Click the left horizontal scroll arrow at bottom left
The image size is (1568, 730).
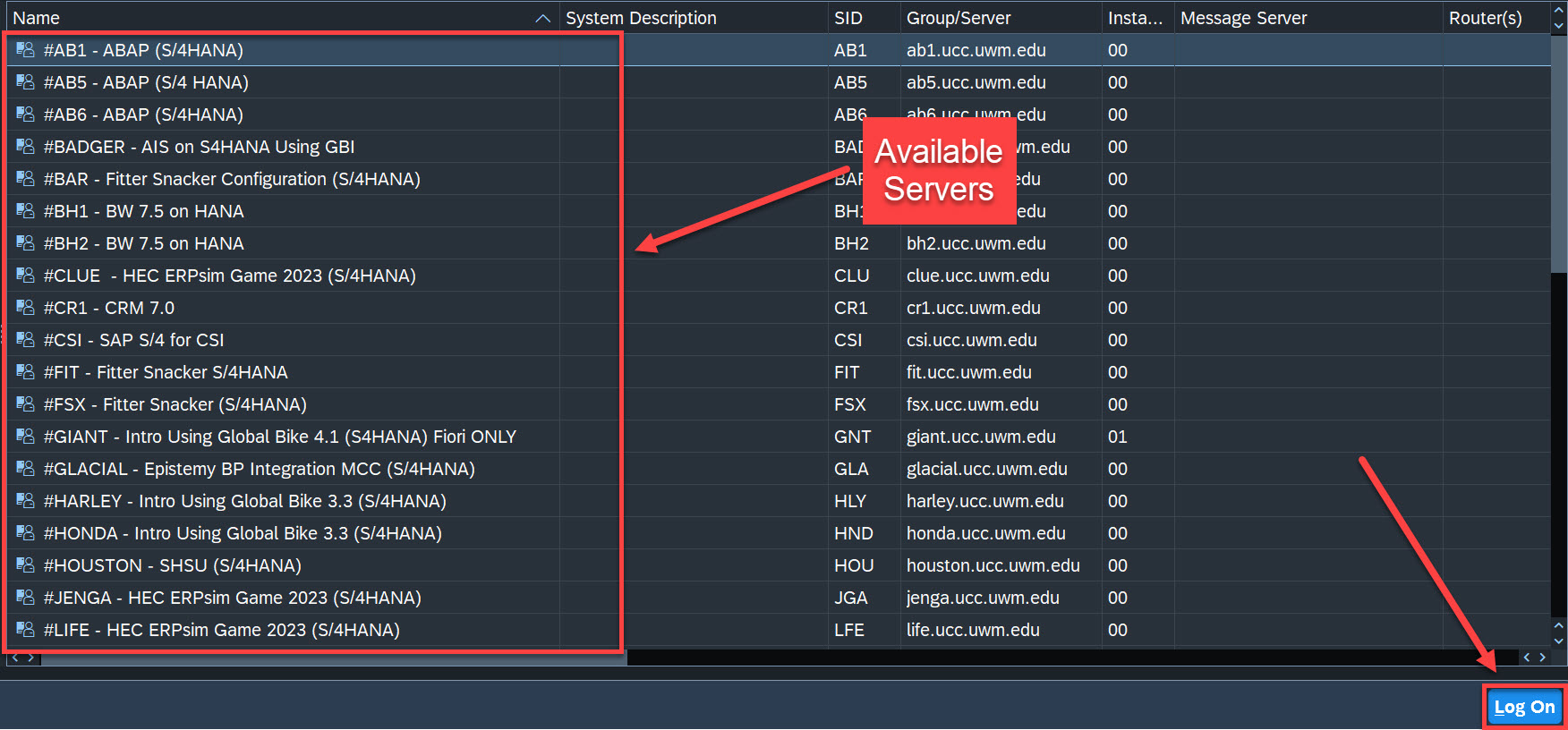tap(15, 658)
